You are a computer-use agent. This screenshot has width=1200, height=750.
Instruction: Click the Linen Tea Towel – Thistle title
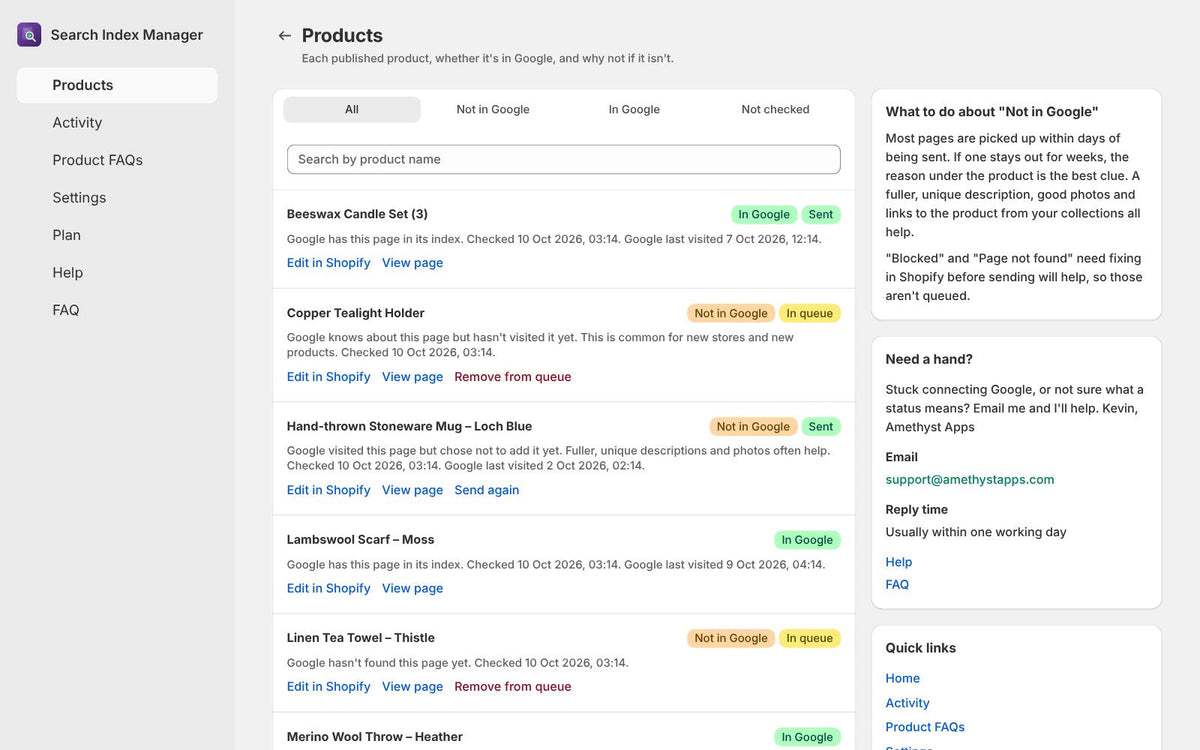pos(361,638)
